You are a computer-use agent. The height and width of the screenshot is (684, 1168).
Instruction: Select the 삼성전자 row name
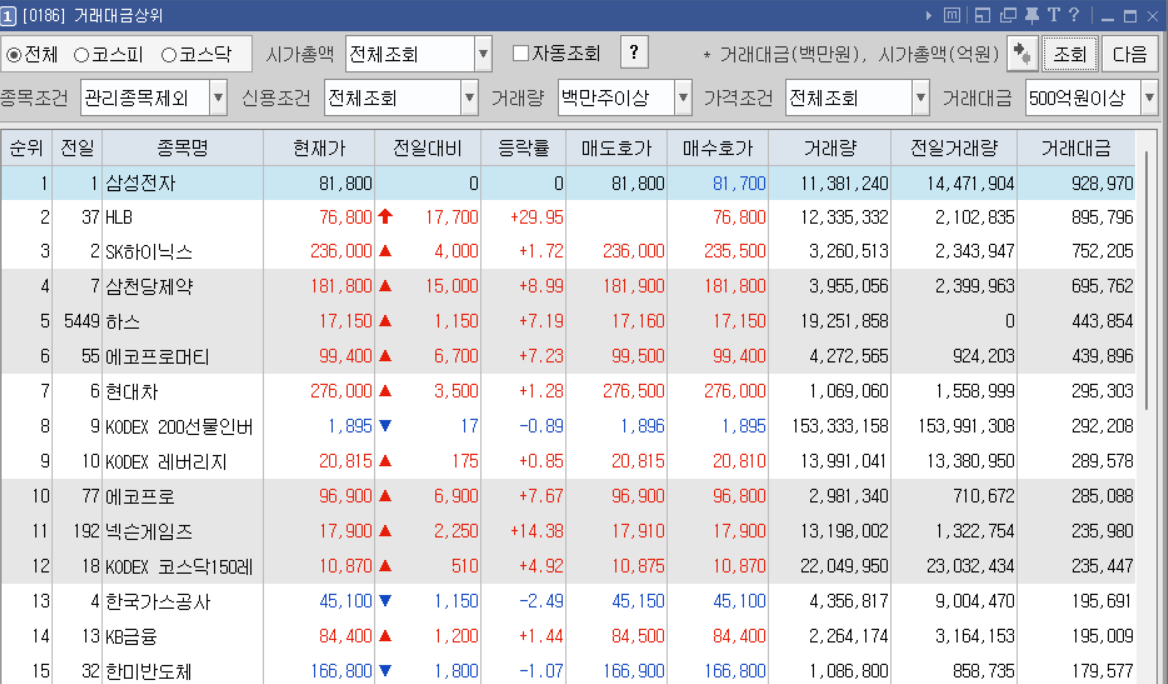point(140,183)
